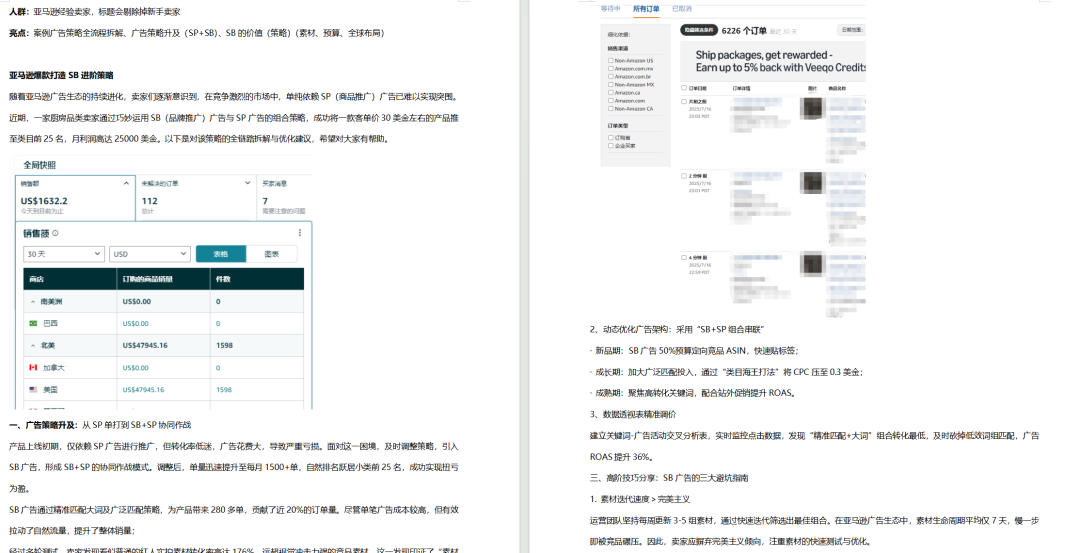Click the 1598 units link in 美国 row
Screen dimensions: 1080x553
pos(224,390)
